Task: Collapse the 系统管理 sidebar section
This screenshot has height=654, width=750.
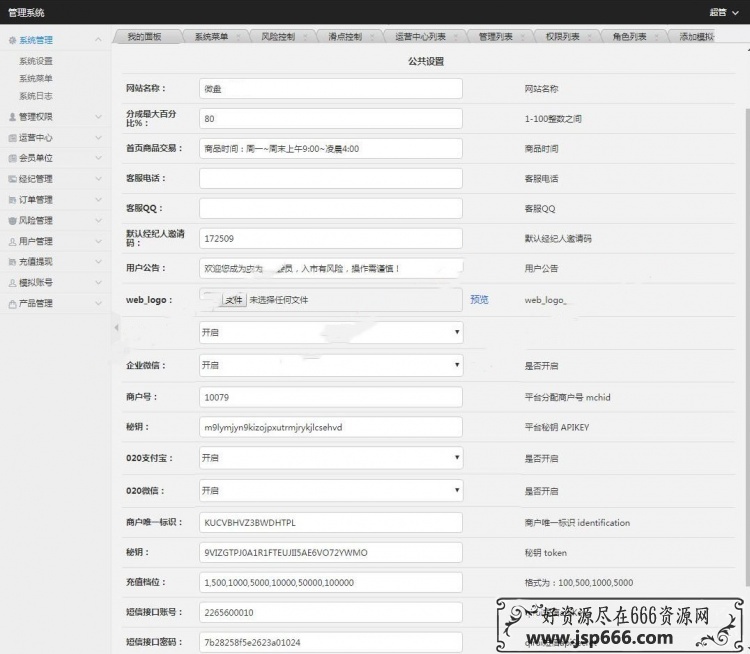Action: 98,40
